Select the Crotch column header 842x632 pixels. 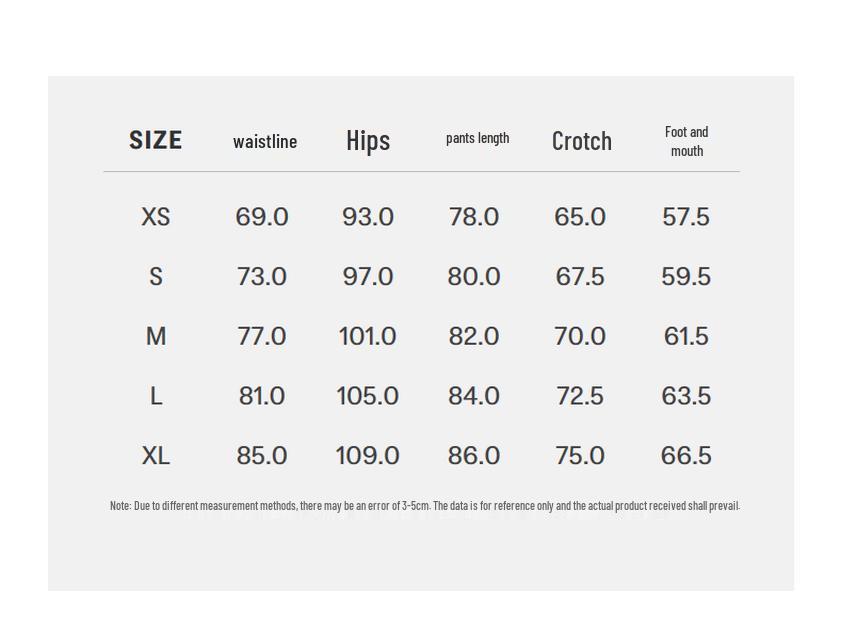581,141
